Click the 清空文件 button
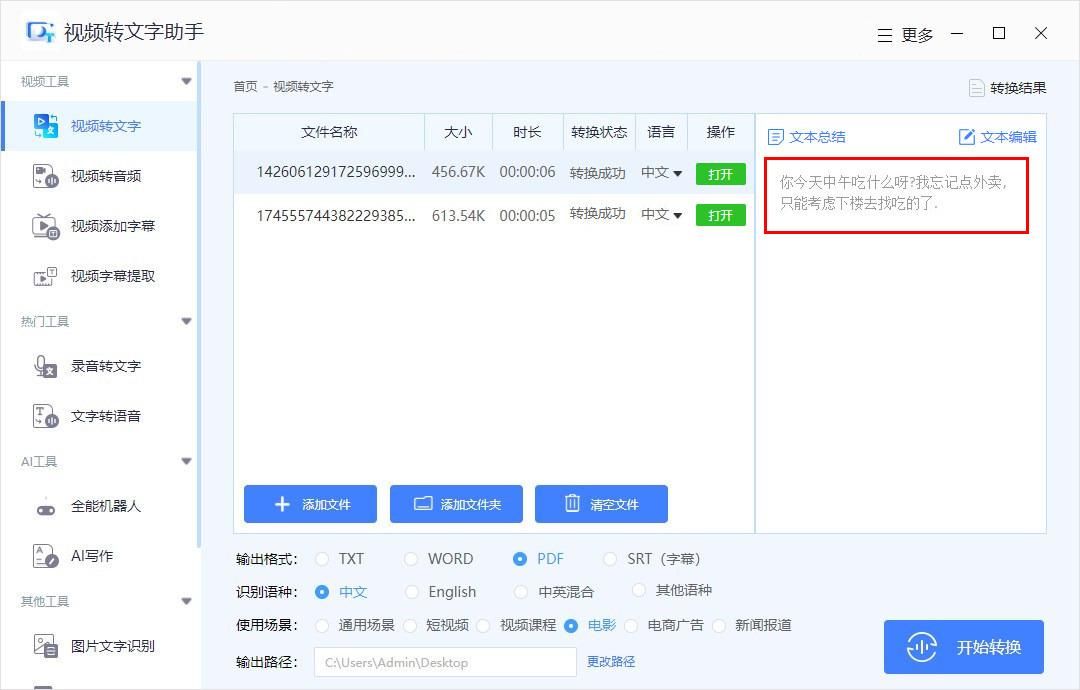Viewport: 1080px width, 690px height. (x=601, y=504)
